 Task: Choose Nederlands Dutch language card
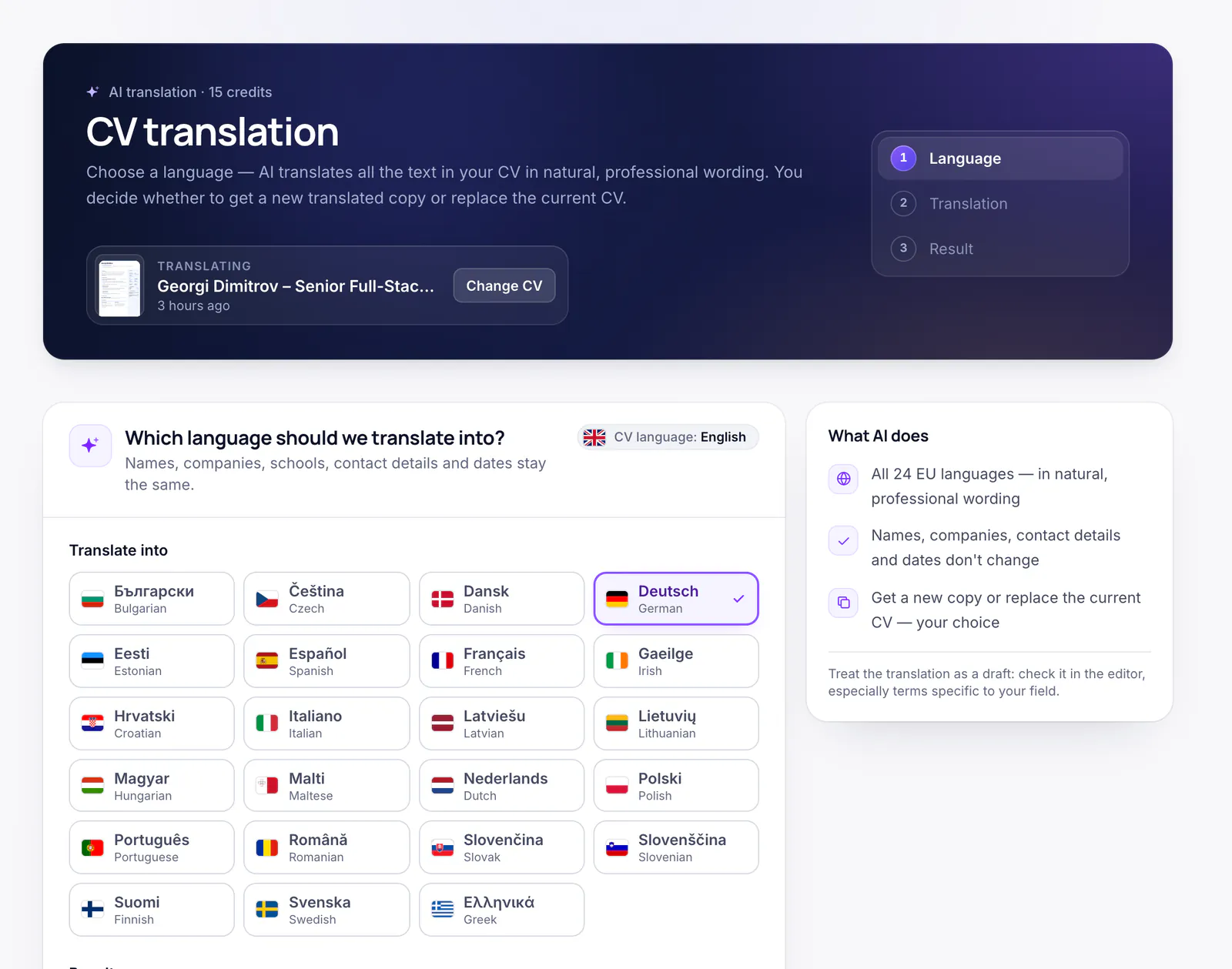pyautogui.click(x=501, y=786)
